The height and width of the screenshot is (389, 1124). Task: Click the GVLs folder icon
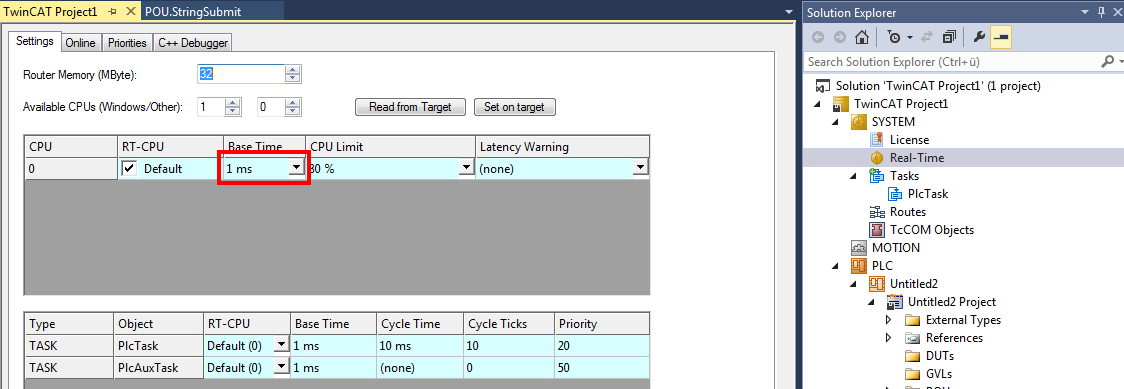click(x=912, y=374)
